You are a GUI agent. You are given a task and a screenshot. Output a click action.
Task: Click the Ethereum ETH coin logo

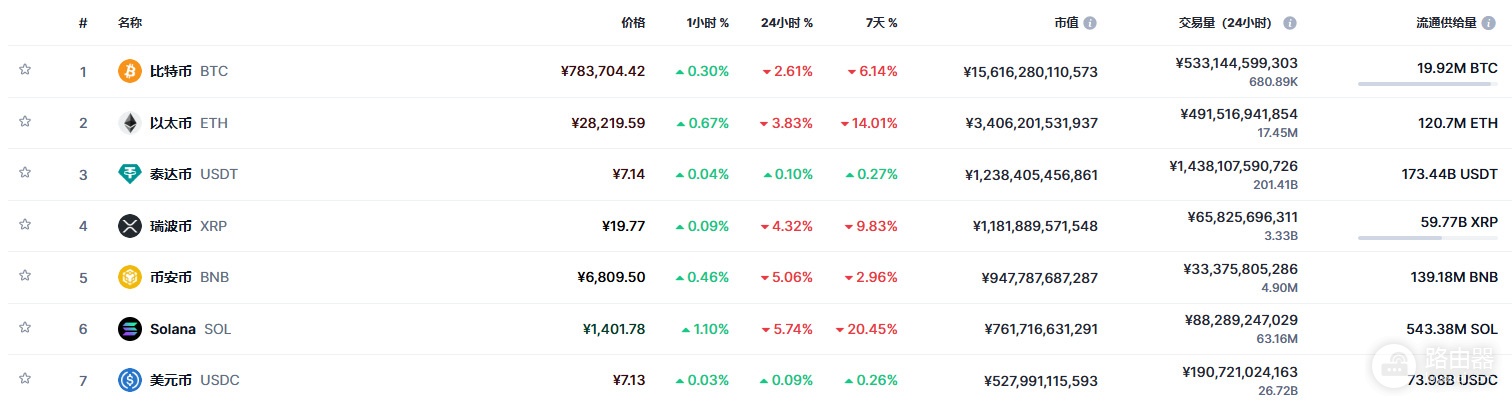click(130, 123)
